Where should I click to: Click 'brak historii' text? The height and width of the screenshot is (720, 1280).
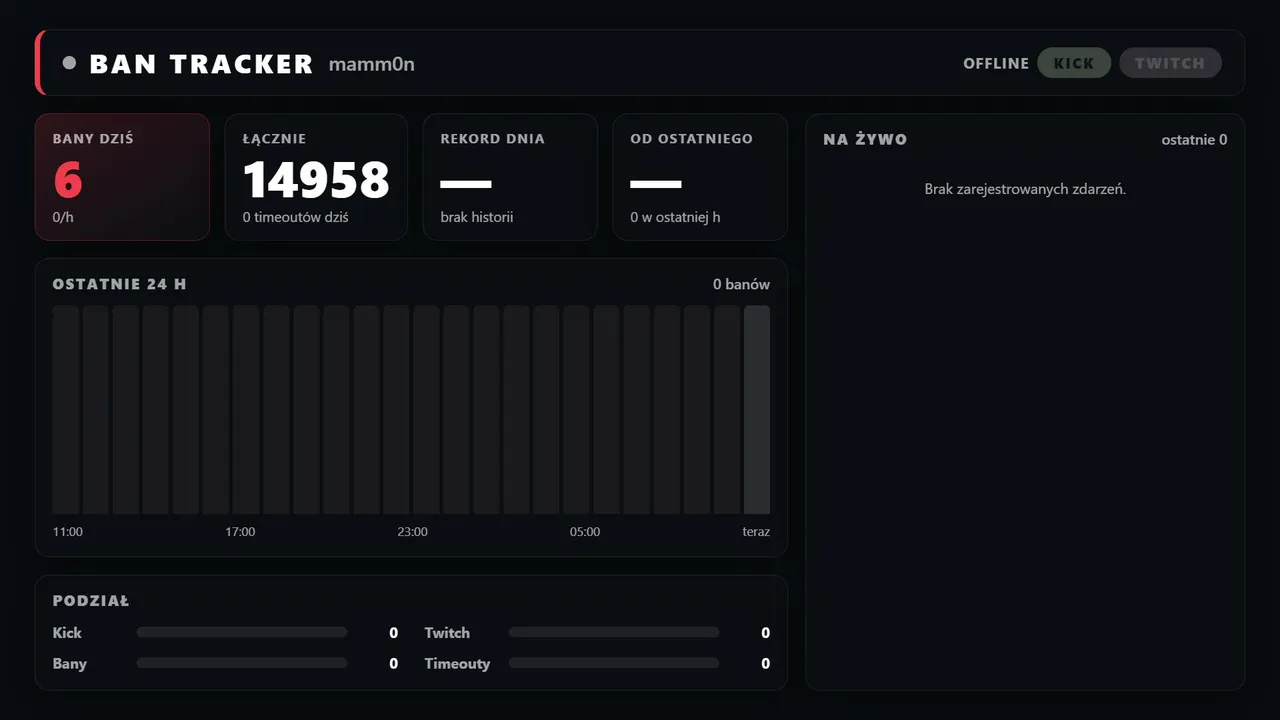click(476, 217)
